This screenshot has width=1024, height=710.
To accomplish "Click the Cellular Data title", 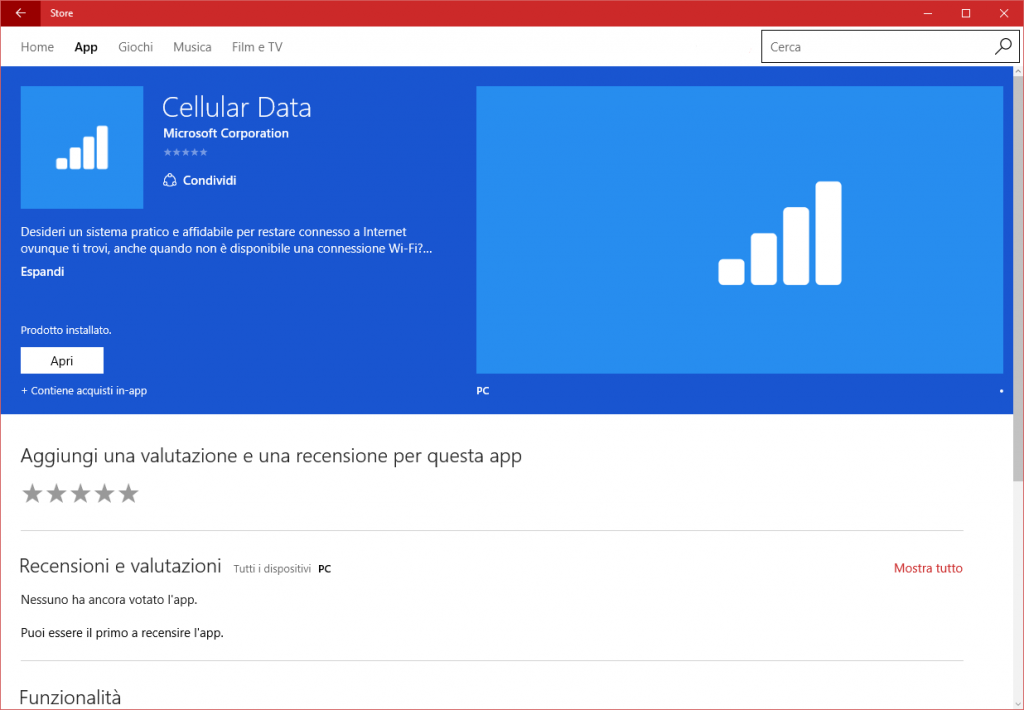I will pos(237,108).
